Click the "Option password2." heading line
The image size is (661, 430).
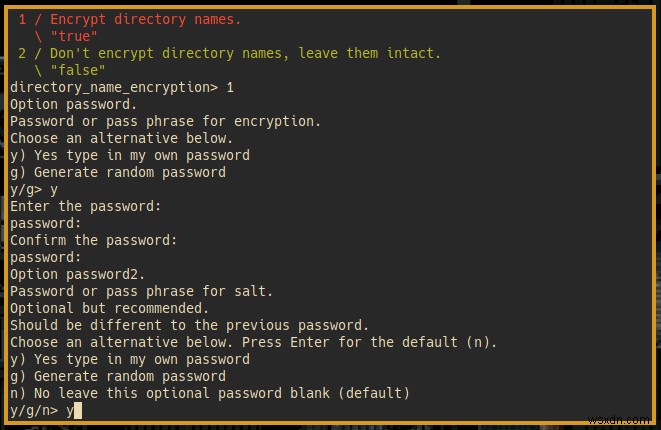(x=77, y=274)
